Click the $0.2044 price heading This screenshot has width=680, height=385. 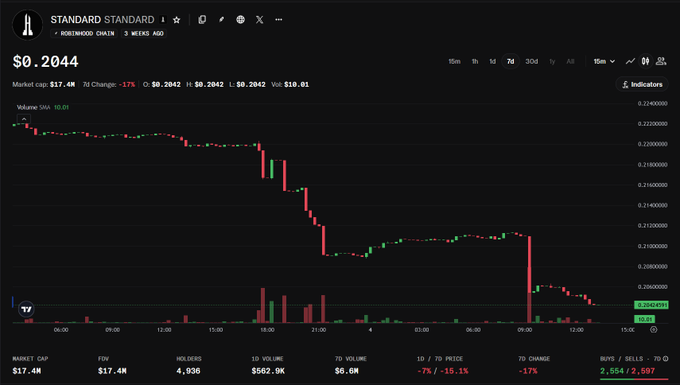tap(46, 62)
